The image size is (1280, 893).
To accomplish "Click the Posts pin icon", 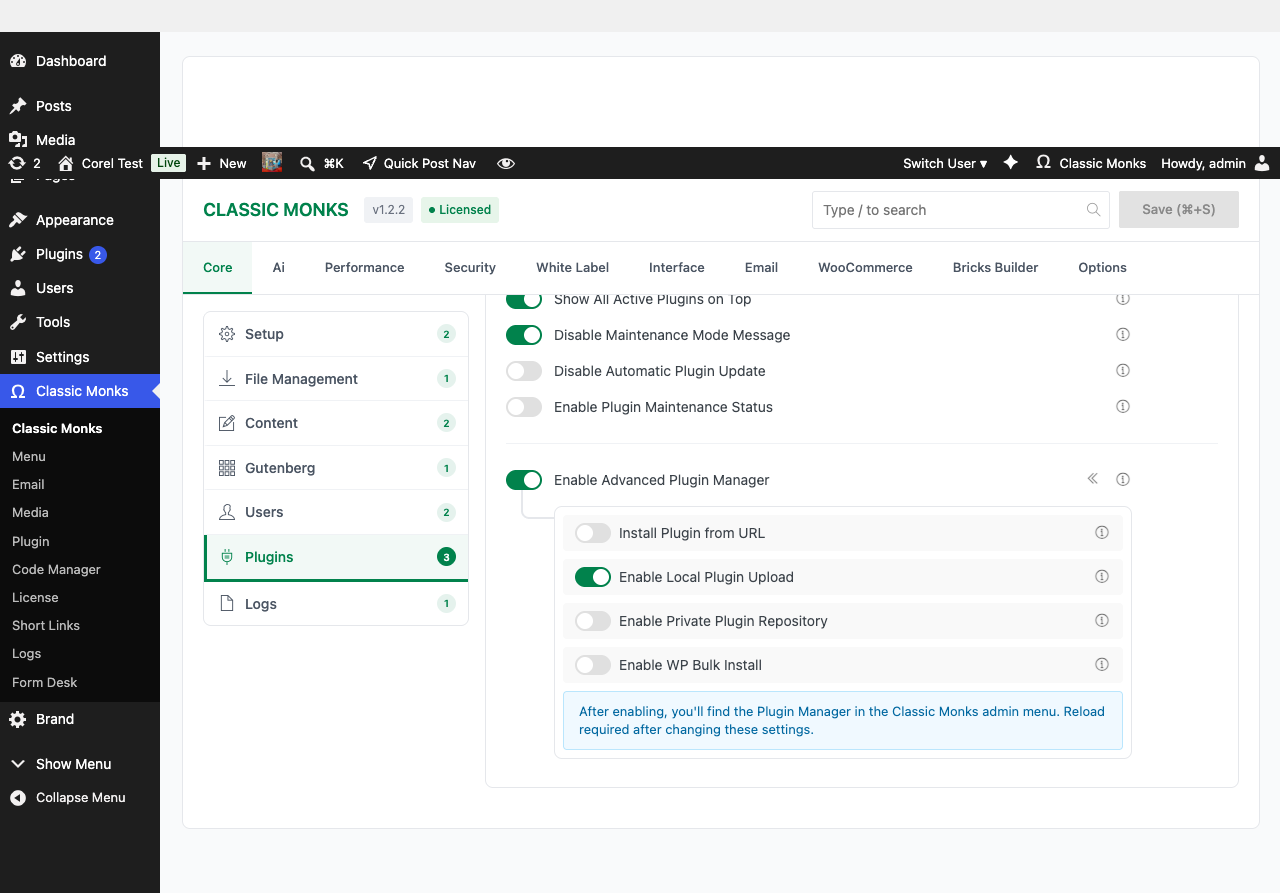I will pos(18,106).
